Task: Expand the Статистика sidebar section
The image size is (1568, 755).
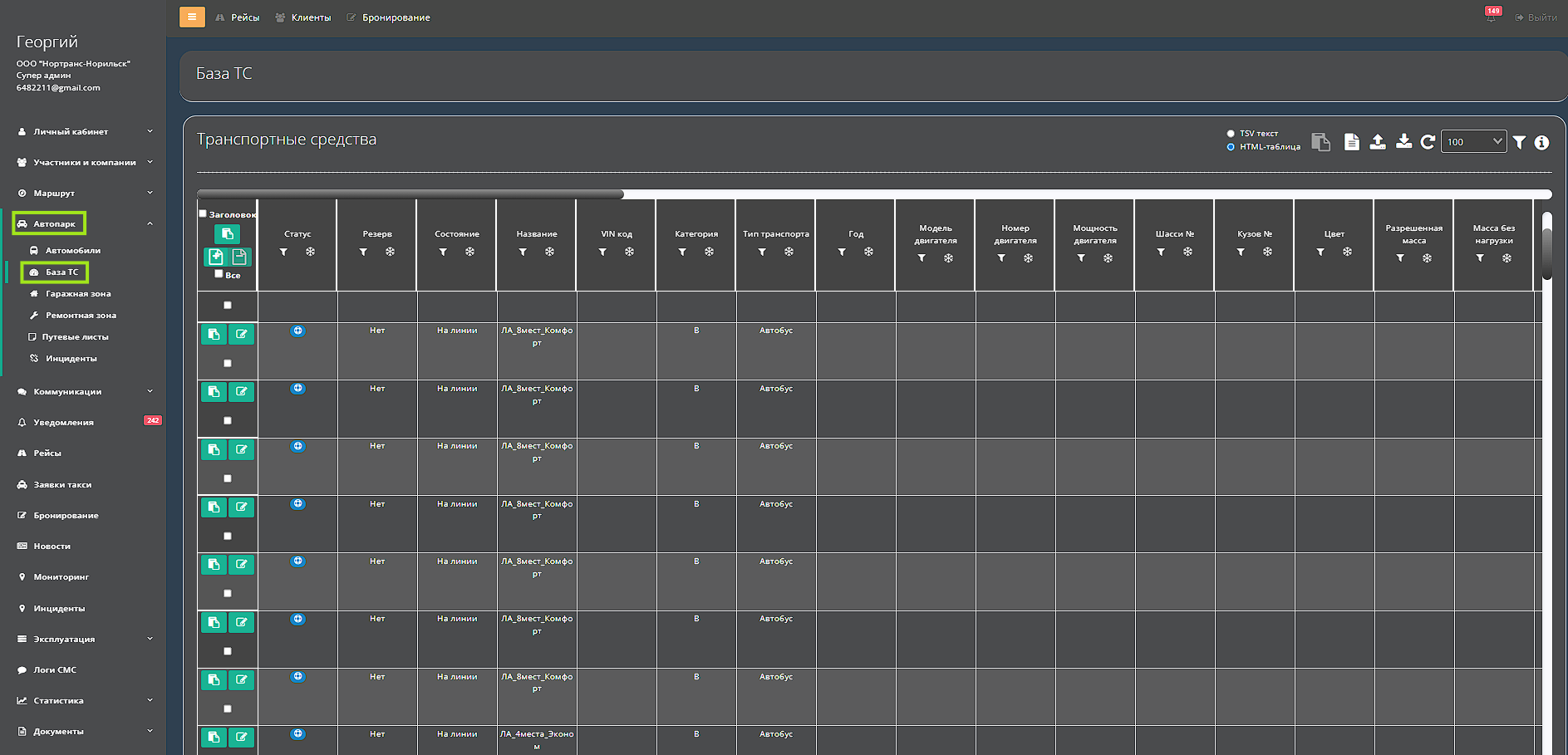Action: [83, 700]
